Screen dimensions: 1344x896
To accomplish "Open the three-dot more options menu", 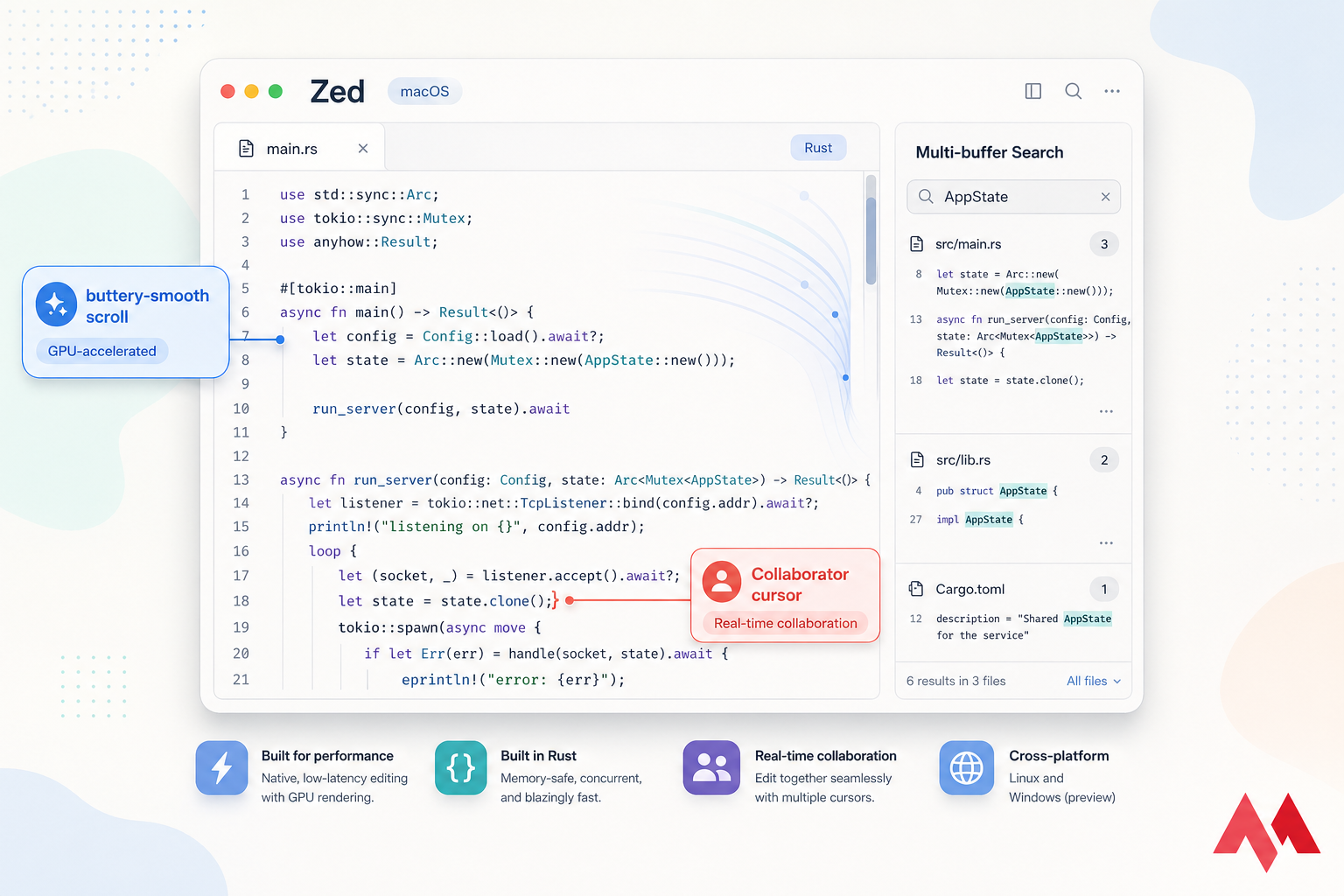I will pyautogui.click(x=1112, y=91).
